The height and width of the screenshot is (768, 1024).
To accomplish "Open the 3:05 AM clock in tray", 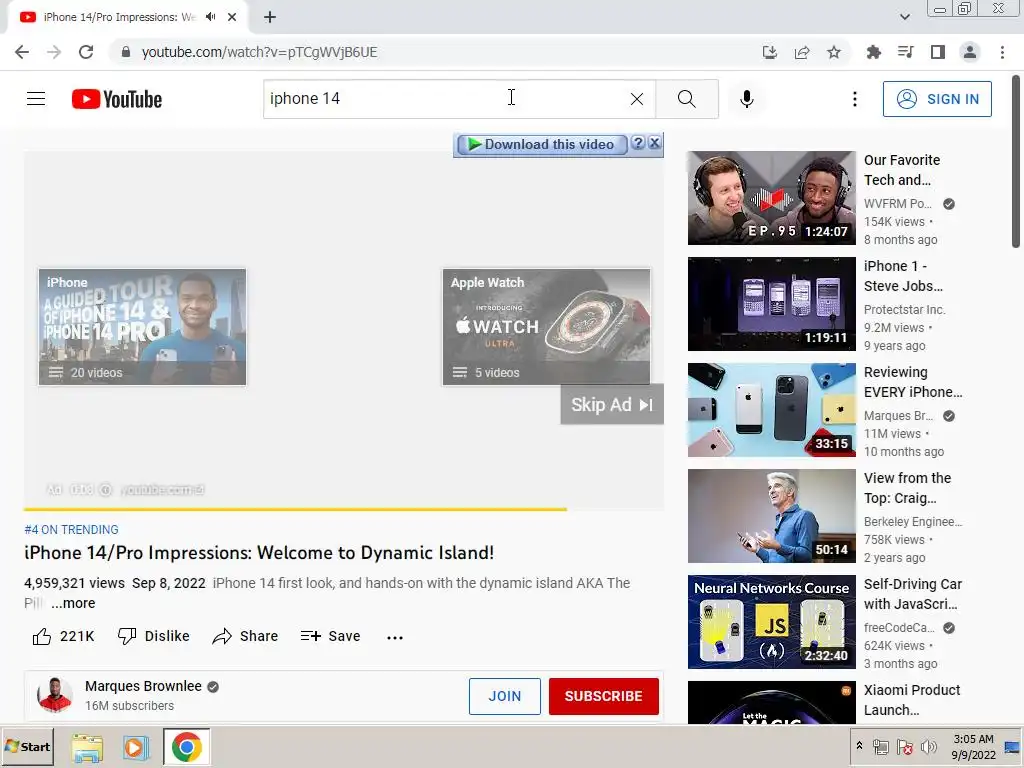I will [x=973, y=746].
